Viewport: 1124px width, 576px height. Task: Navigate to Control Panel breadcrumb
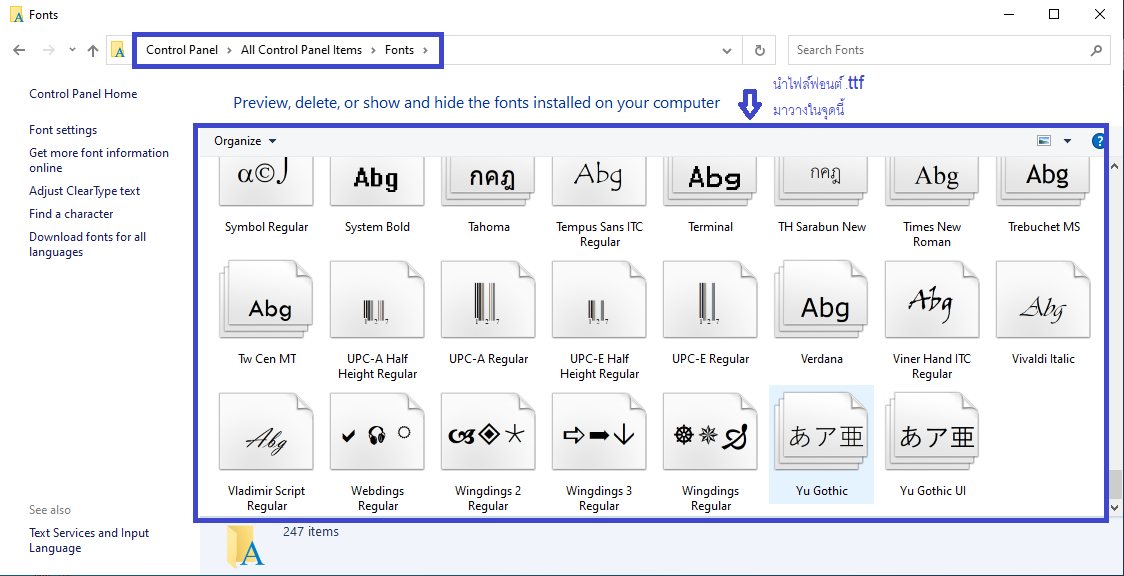pyautogui.click(x=182, y=50)
